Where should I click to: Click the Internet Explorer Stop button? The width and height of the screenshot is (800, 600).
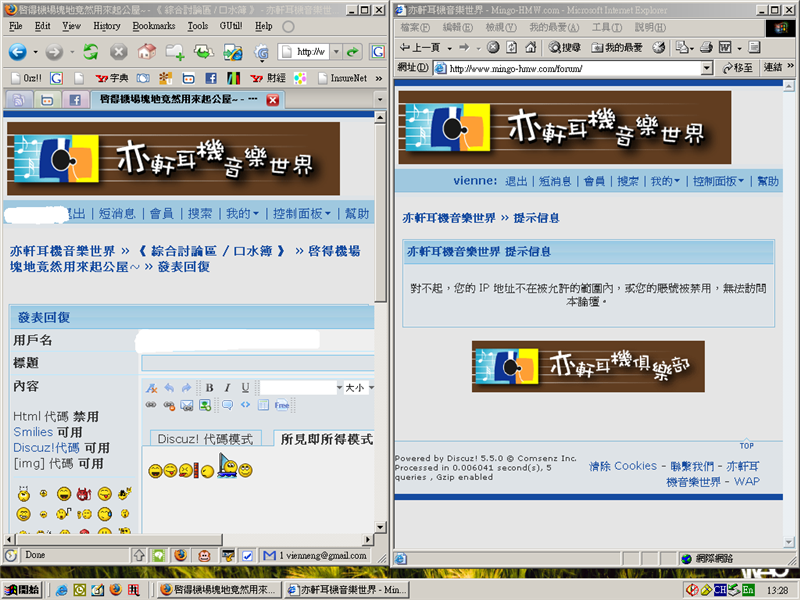(495, 47)
